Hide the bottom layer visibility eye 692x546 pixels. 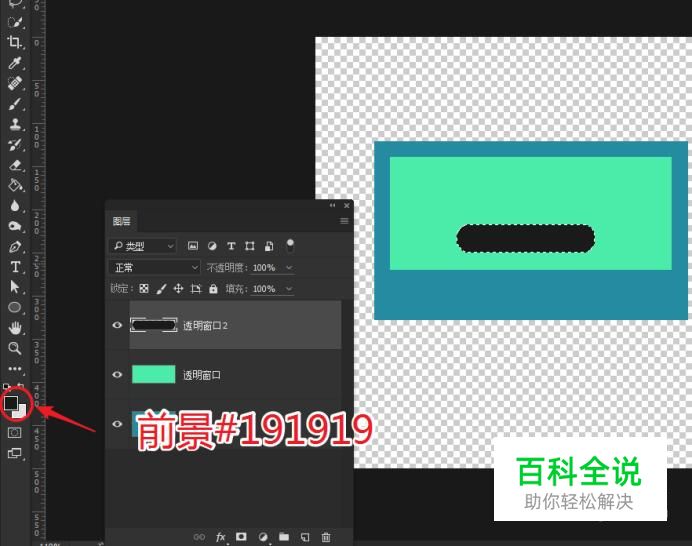(117, 424)
